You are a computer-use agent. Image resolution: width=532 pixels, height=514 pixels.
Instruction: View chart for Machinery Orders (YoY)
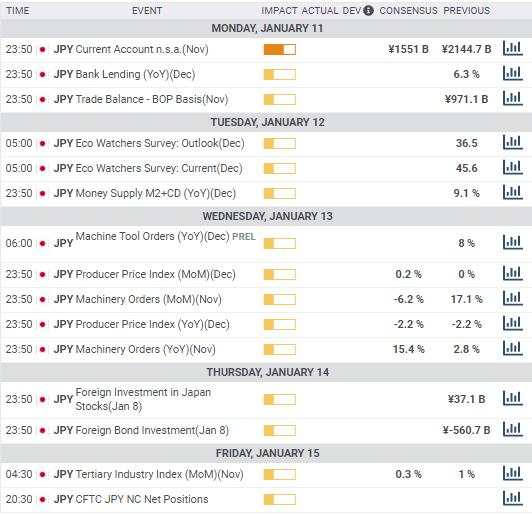(512, 348)
